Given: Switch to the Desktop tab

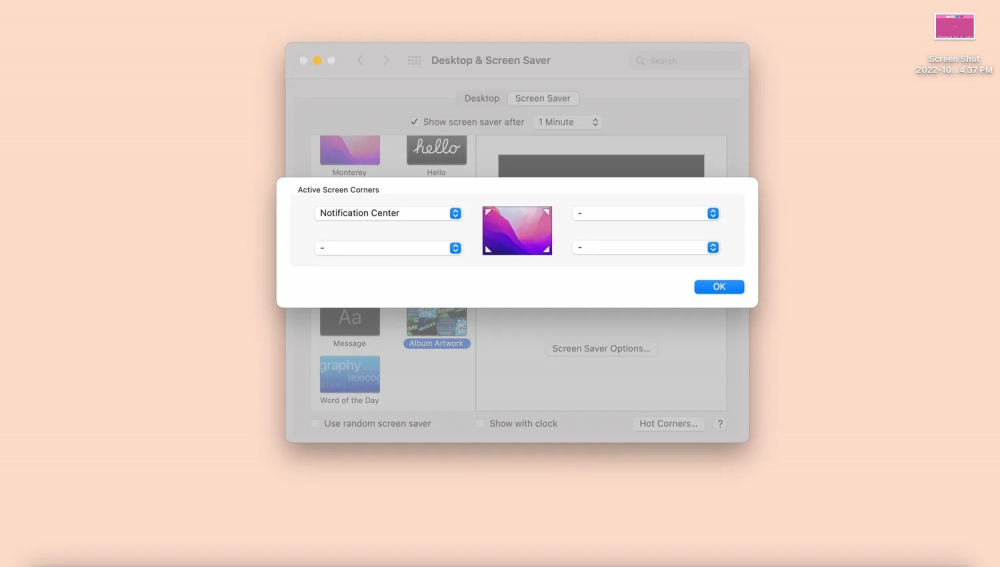Looking at the screenshot, I should pyautogui.click(x=481, y=99).
